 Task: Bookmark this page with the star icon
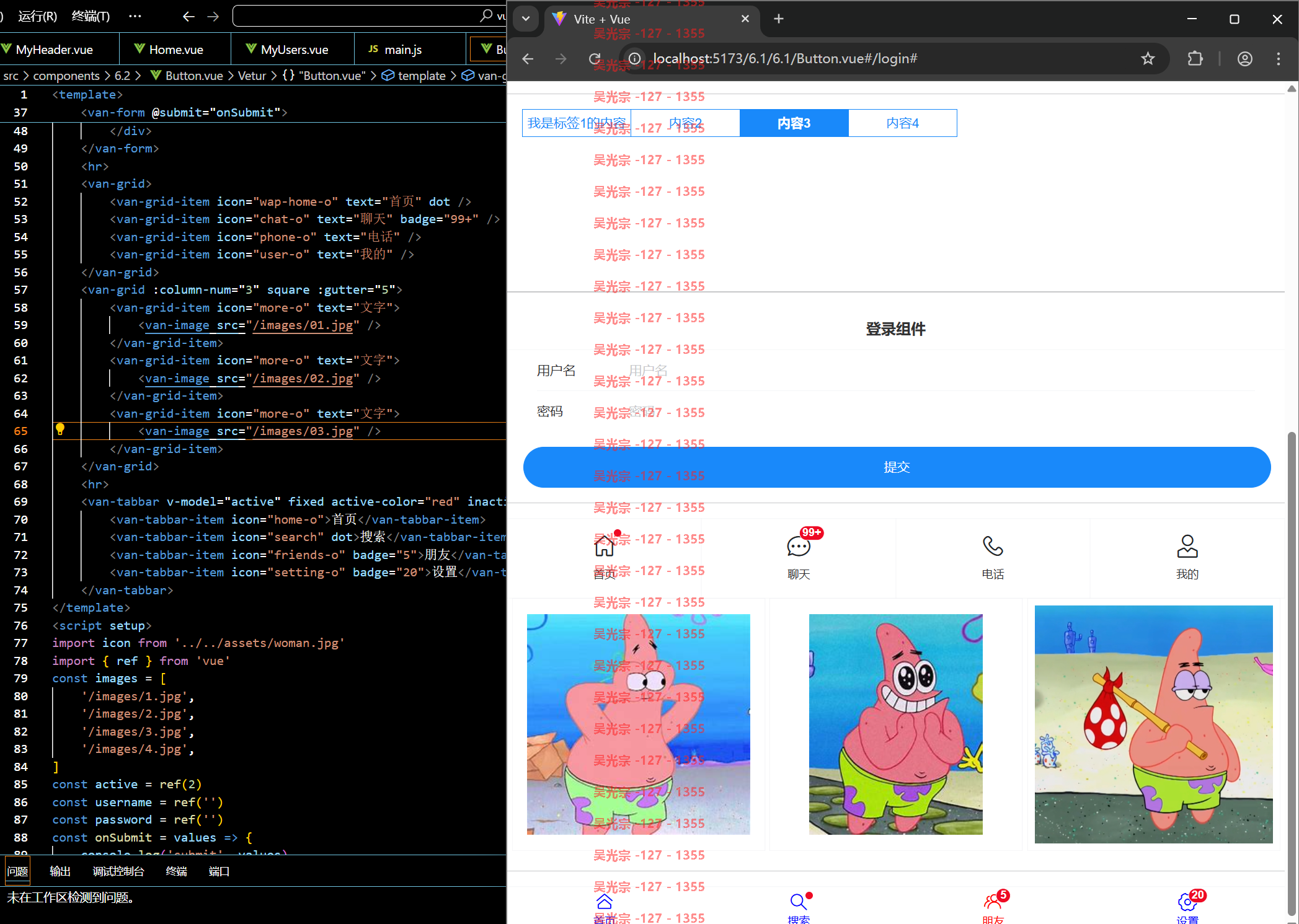pos(1148,59)
